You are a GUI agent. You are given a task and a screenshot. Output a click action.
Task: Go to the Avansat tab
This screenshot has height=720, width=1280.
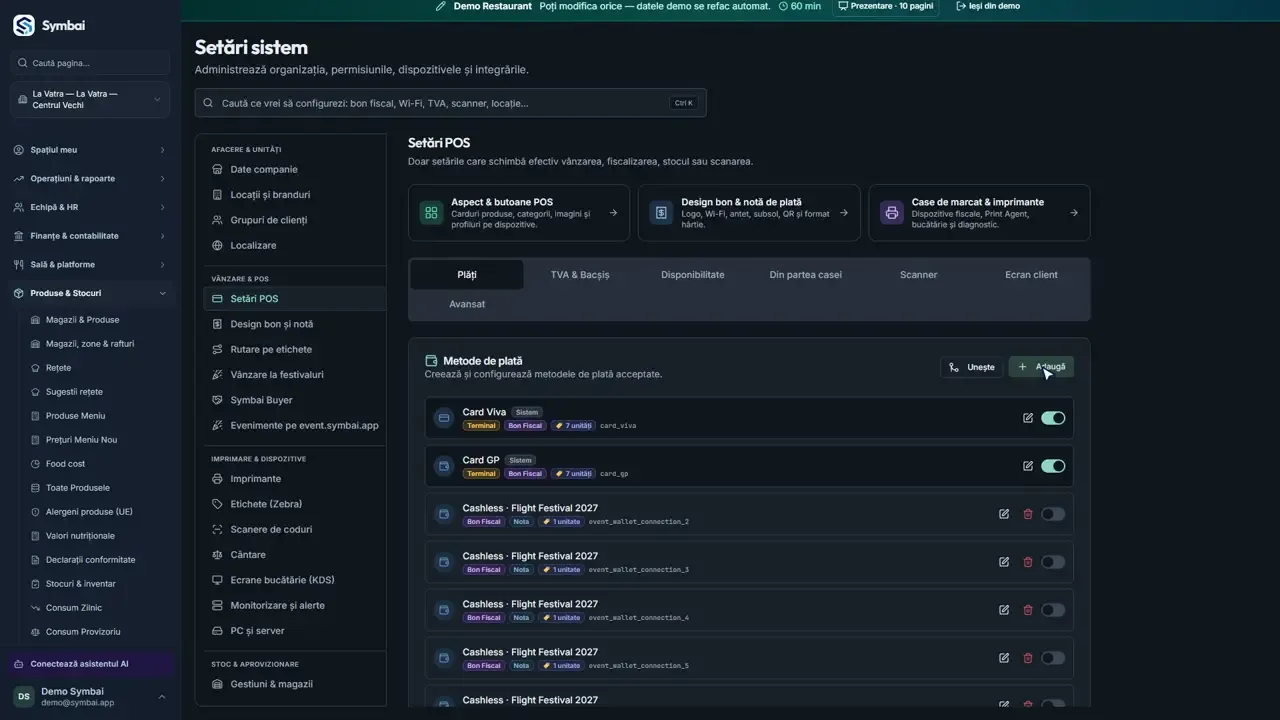[x=467, y=304]
